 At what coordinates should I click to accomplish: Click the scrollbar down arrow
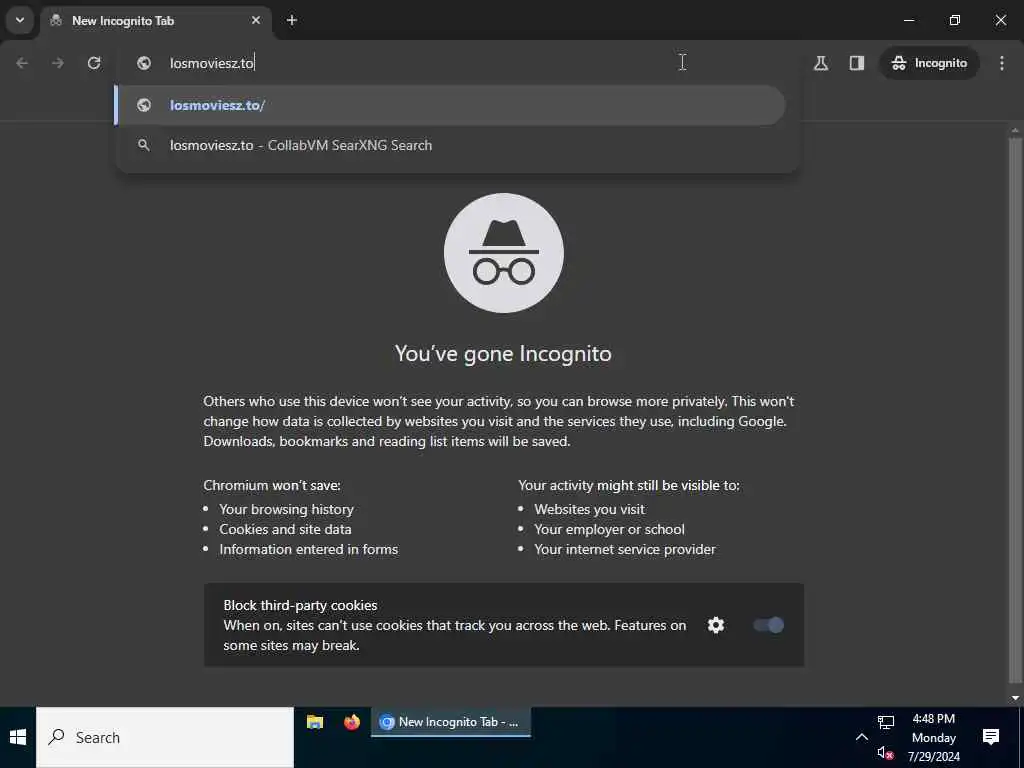pyautogui.click(x=1015, y=698)
